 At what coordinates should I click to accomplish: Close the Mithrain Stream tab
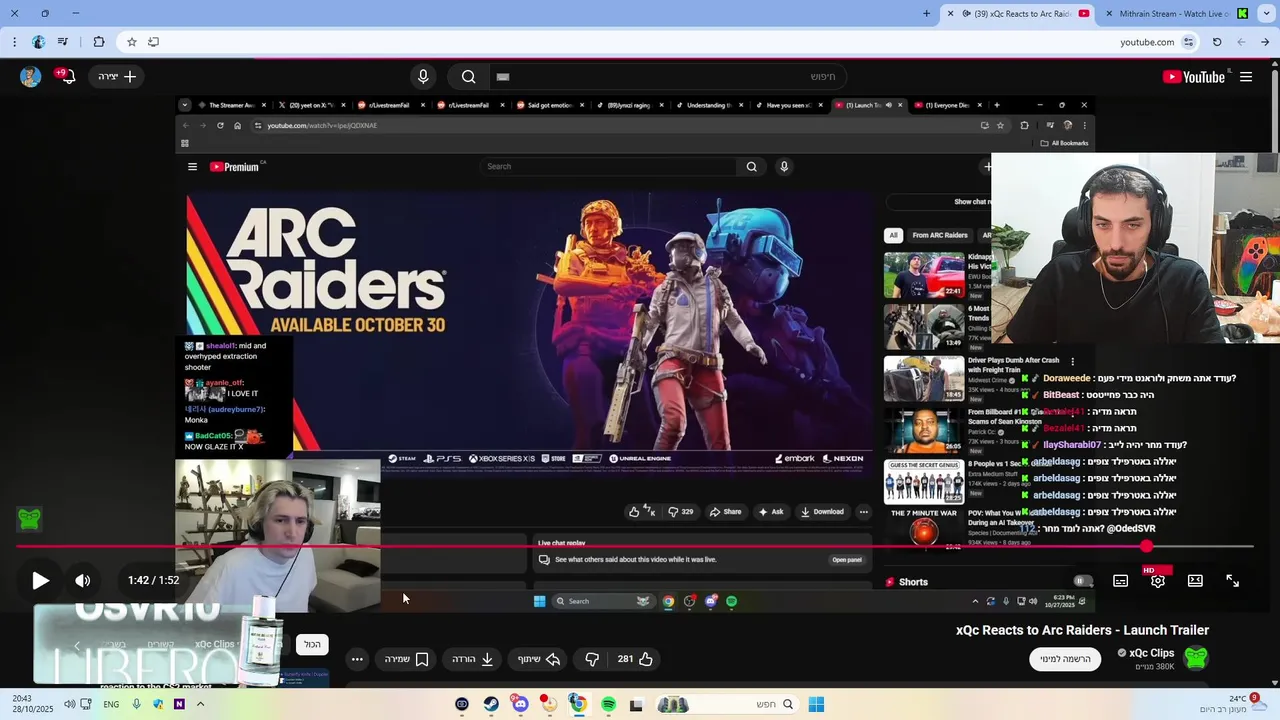click(1109, 14)
